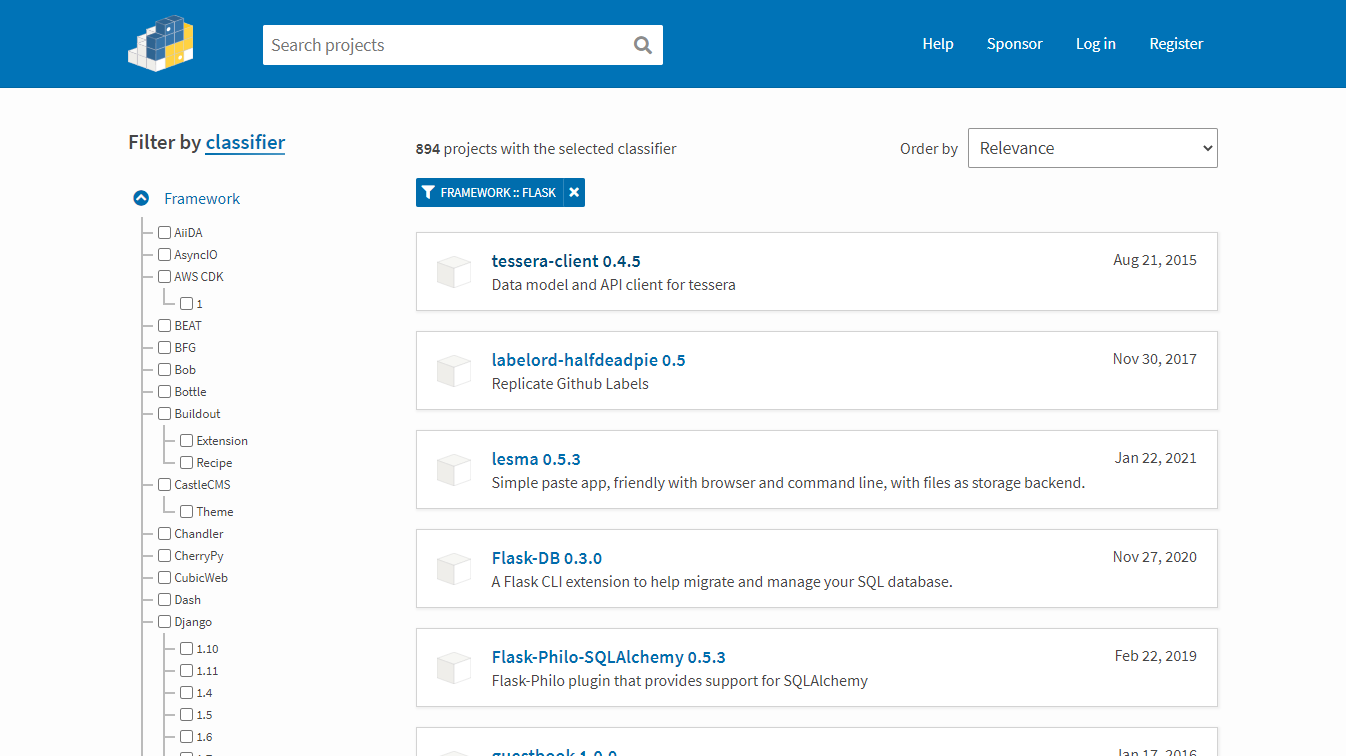Open the Framework category label
Screen dimensions: 1346x756
coord(202,198)
